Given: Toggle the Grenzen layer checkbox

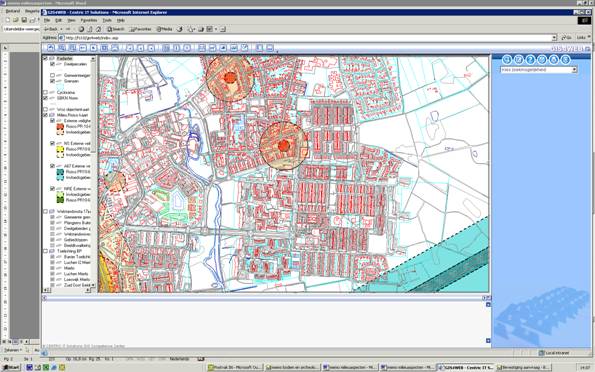Looking at the screenshot, I should 52,81.
